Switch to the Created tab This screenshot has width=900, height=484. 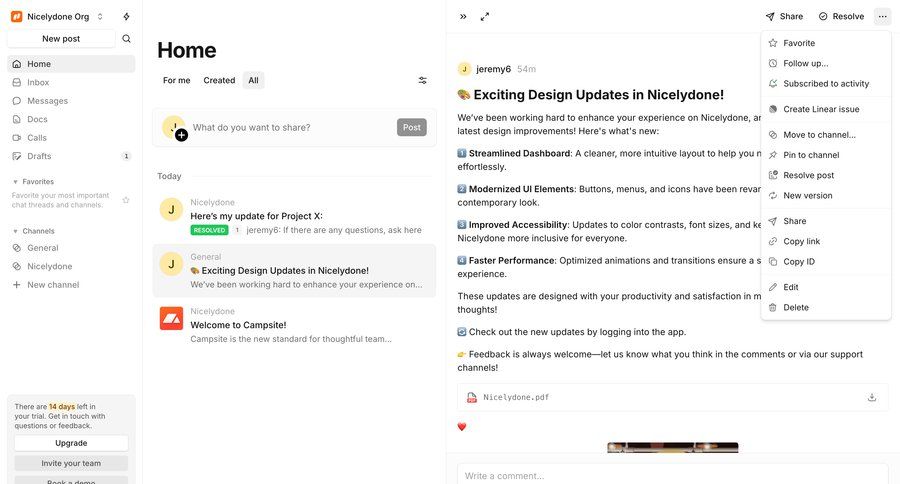pos(219,80)
